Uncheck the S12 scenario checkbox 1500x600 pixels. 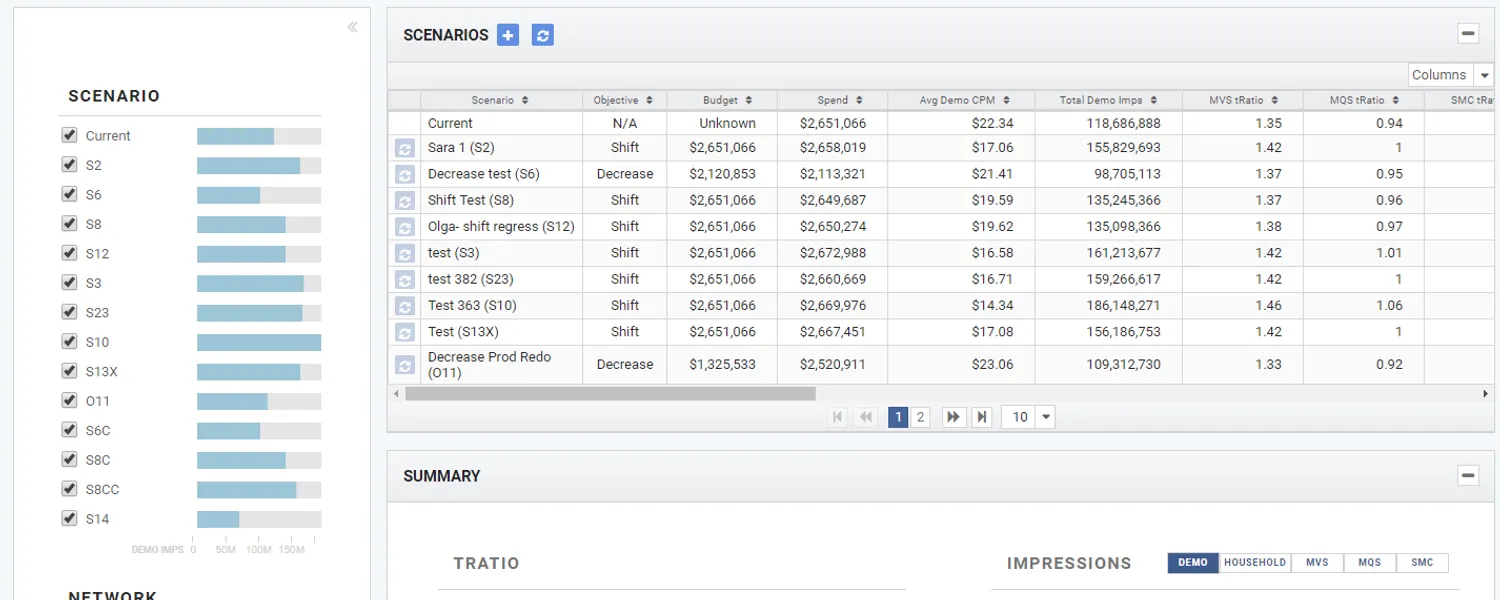coord(69,253)
